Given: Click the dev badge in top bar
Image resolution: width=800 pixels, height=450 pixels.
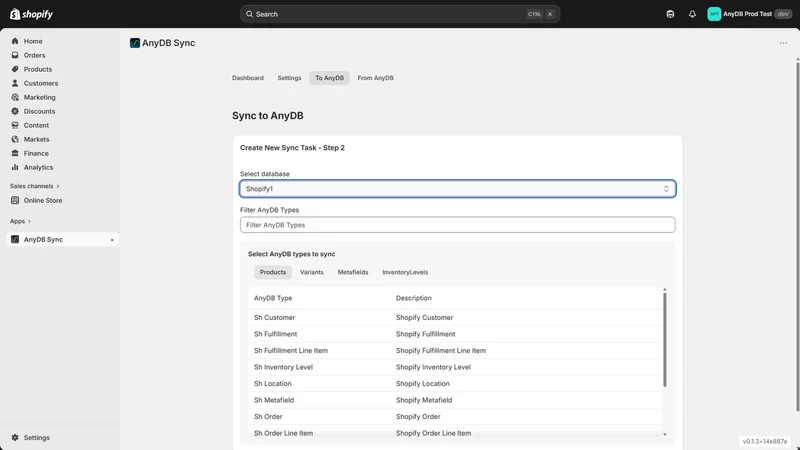Looking at the screenshot, I should point(783,14).
